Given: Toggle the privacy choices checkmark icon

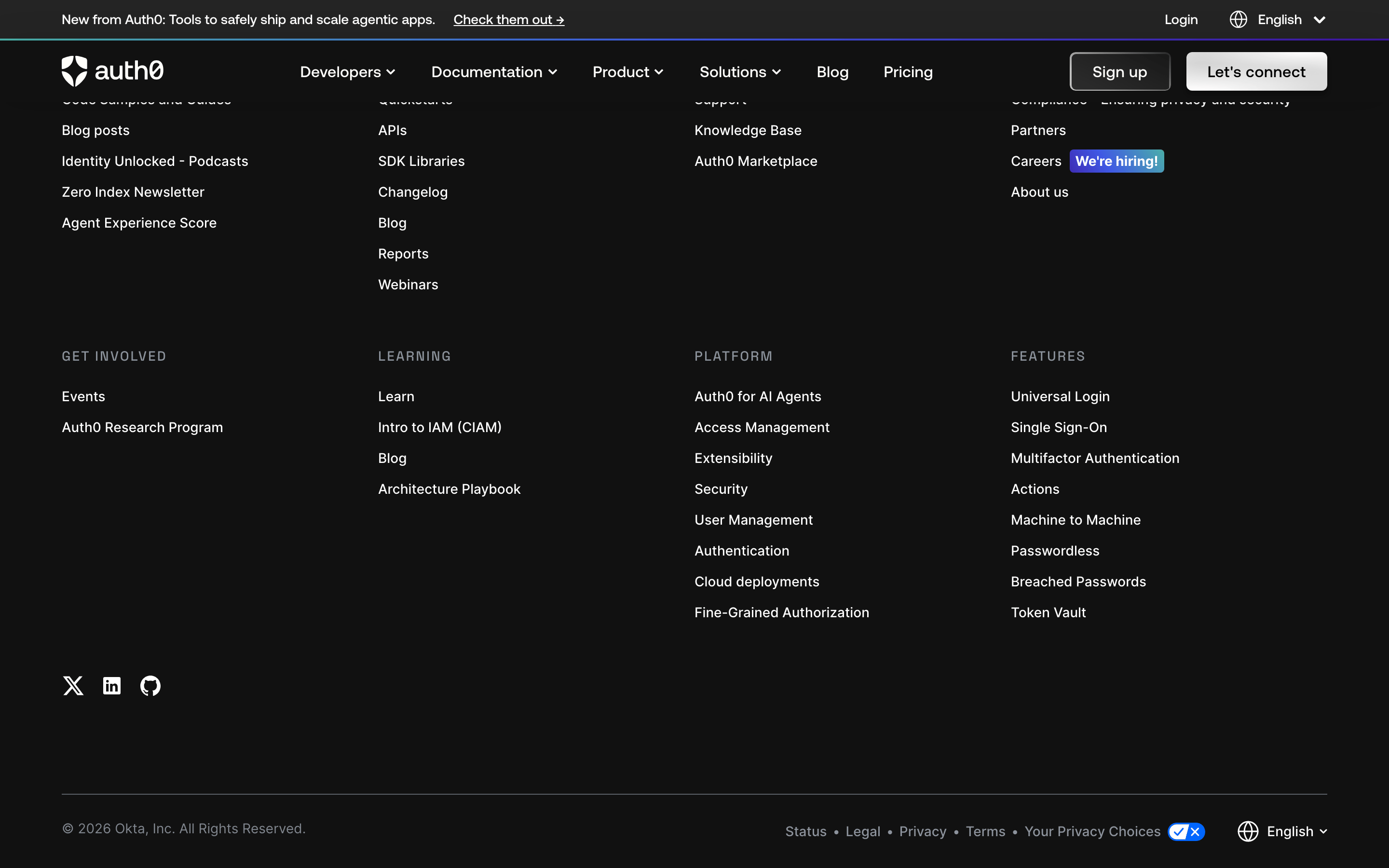Looking at the screenshot, I should pyautogui.click(x=1186, y=831).
